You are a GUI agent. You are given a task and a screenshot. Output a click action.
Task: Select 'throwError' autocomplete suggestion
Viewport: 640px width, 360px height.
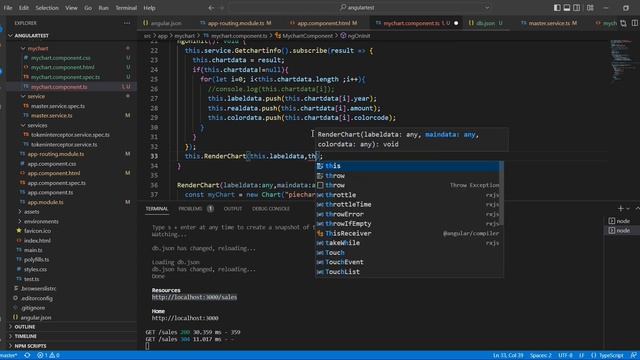coord(408,214)
